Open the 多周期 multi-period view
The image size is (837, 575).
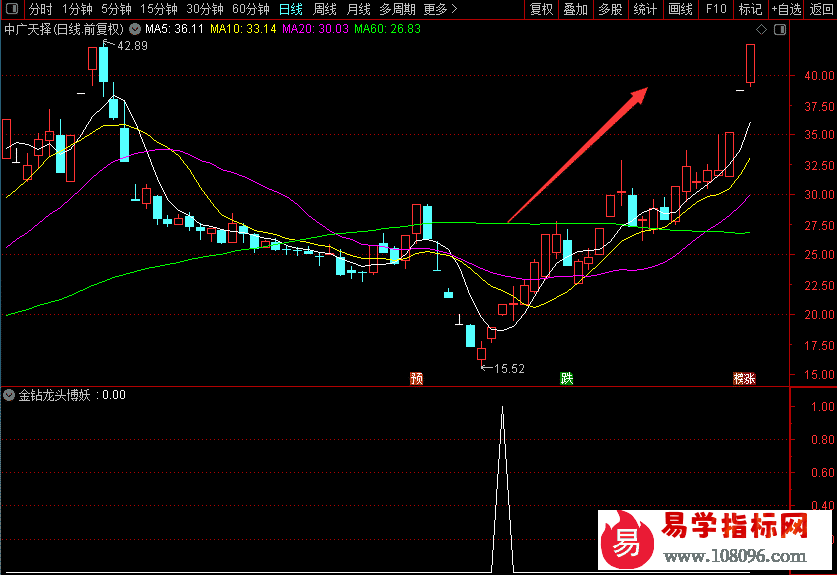point(397,9)
